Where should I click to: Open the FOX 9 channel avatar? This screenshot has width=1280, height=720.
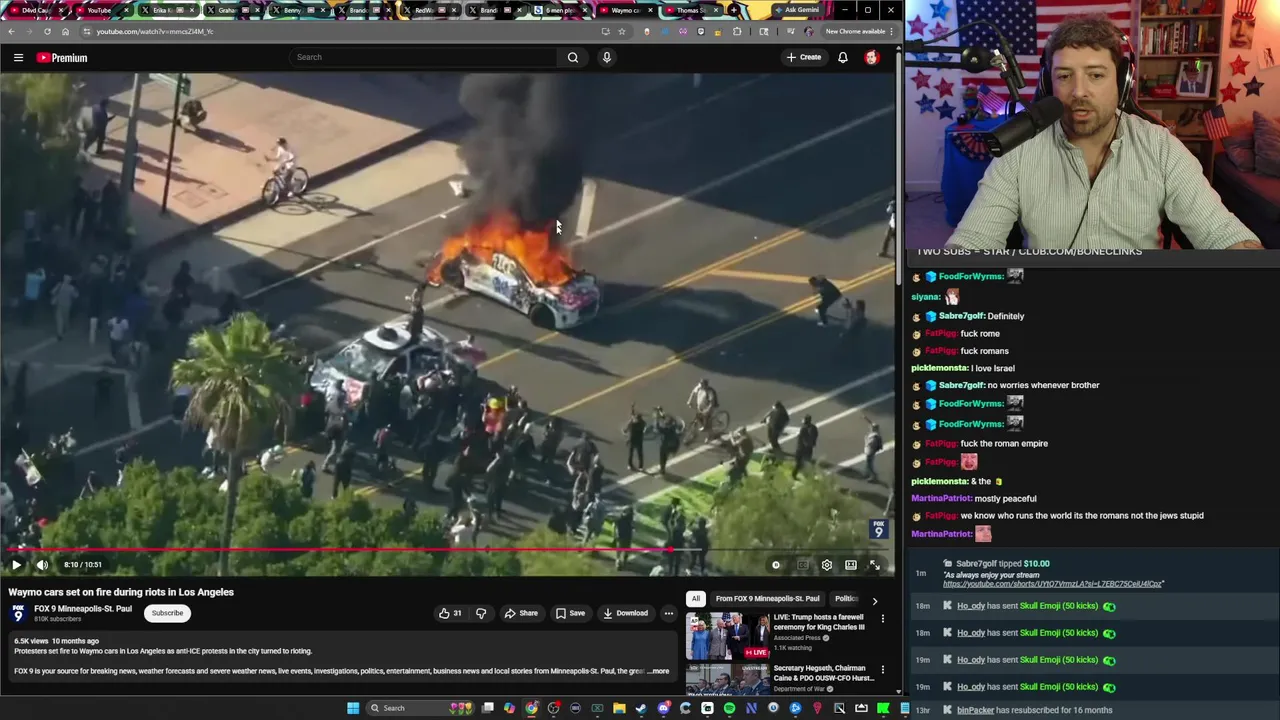click(17, 613)
